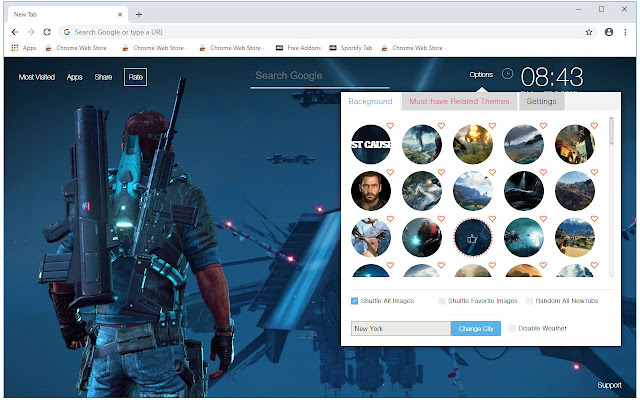Go back using the browser back arrow
Viewport: 640px width, 400px height.
coord(15,32)
